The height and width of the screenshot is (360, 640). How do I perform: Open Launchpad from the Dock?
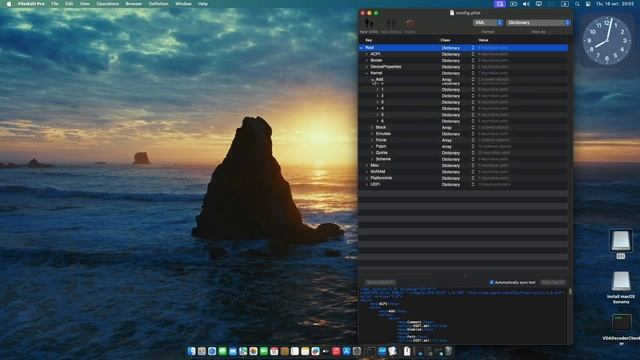click(202, 351)
